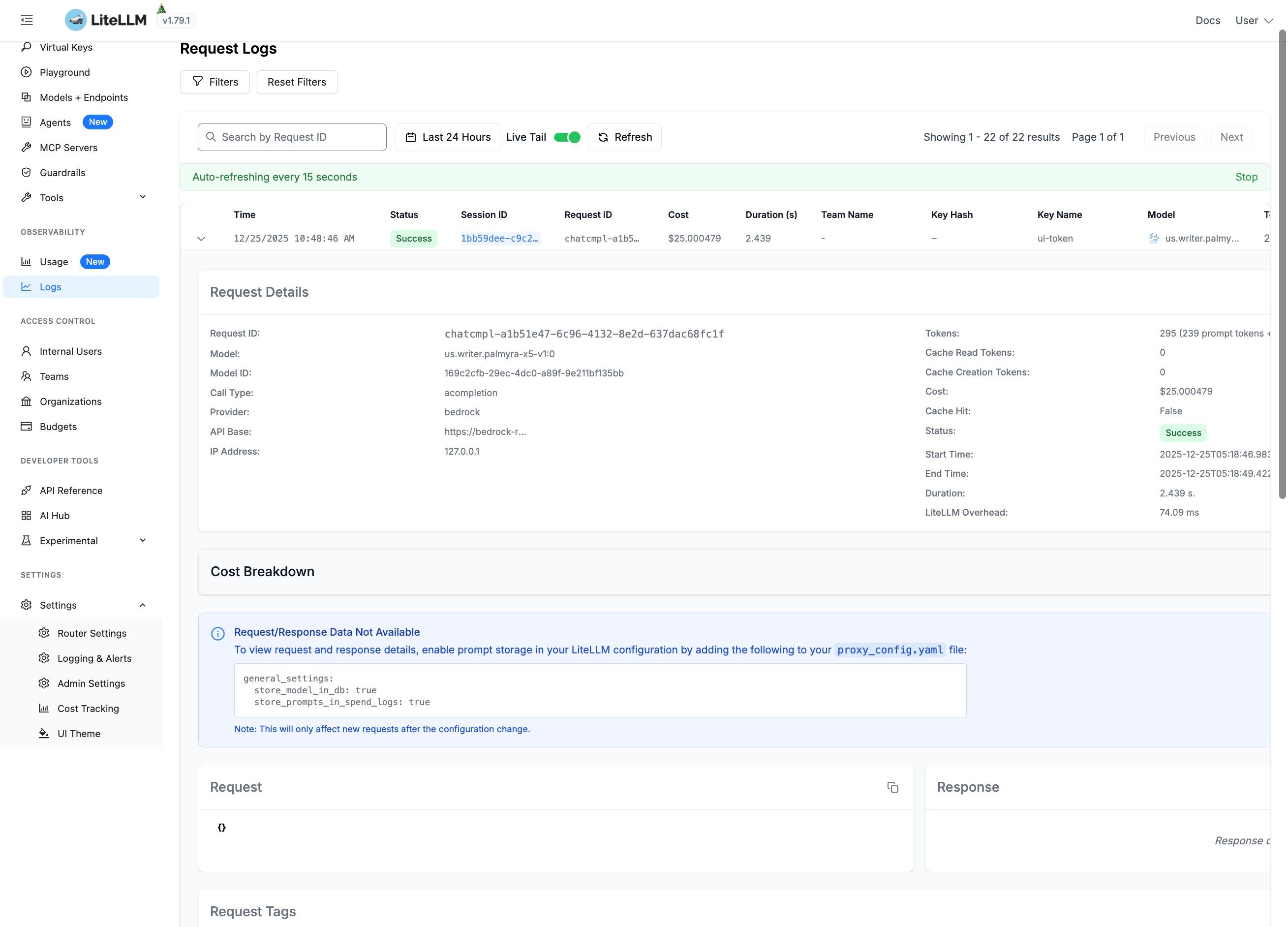Collapse the sidebar with the hamburger icon
This screenshot has height=927, width=1288.
[27, 21]
